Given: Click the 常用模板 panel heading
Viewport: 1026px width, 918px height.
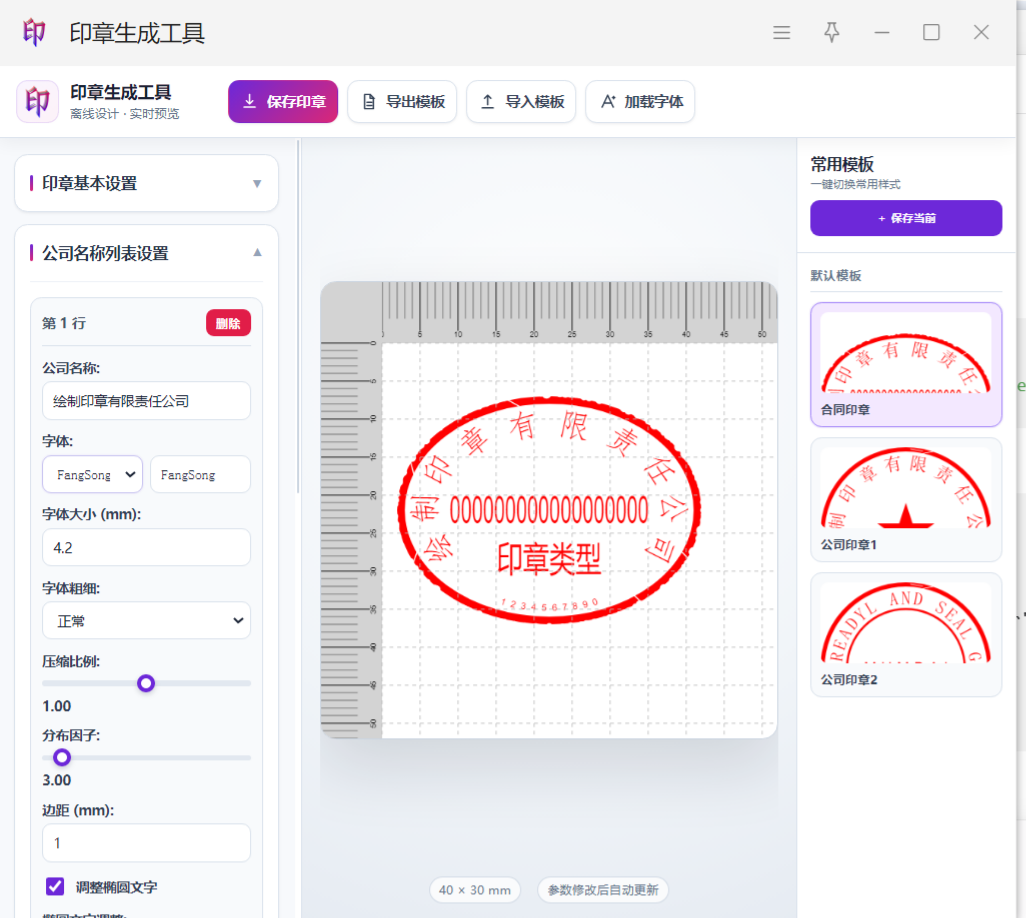Looking at the screenshot, I should [842, 164].
